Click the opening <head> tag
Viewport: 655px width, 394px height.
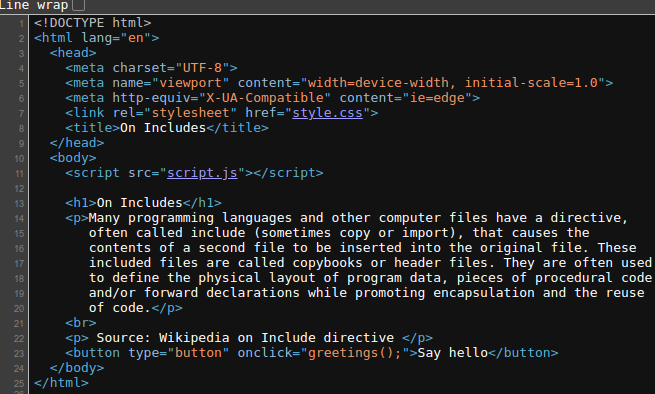73,53
